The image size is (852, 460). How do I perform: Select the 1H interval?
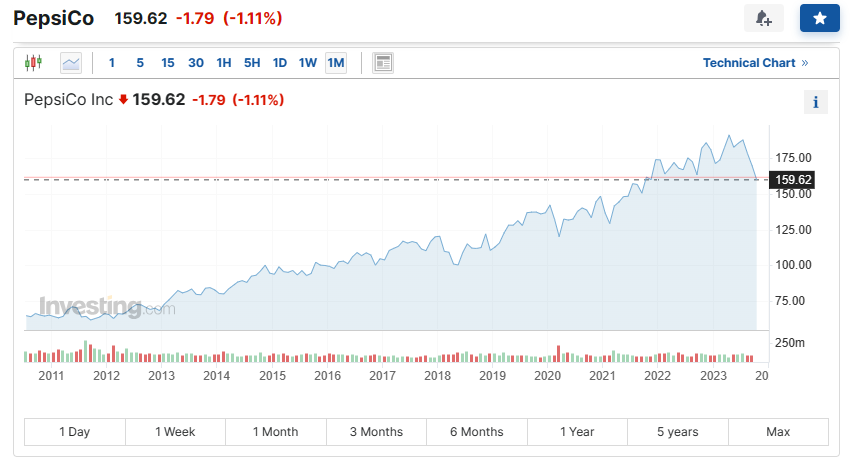224,63
